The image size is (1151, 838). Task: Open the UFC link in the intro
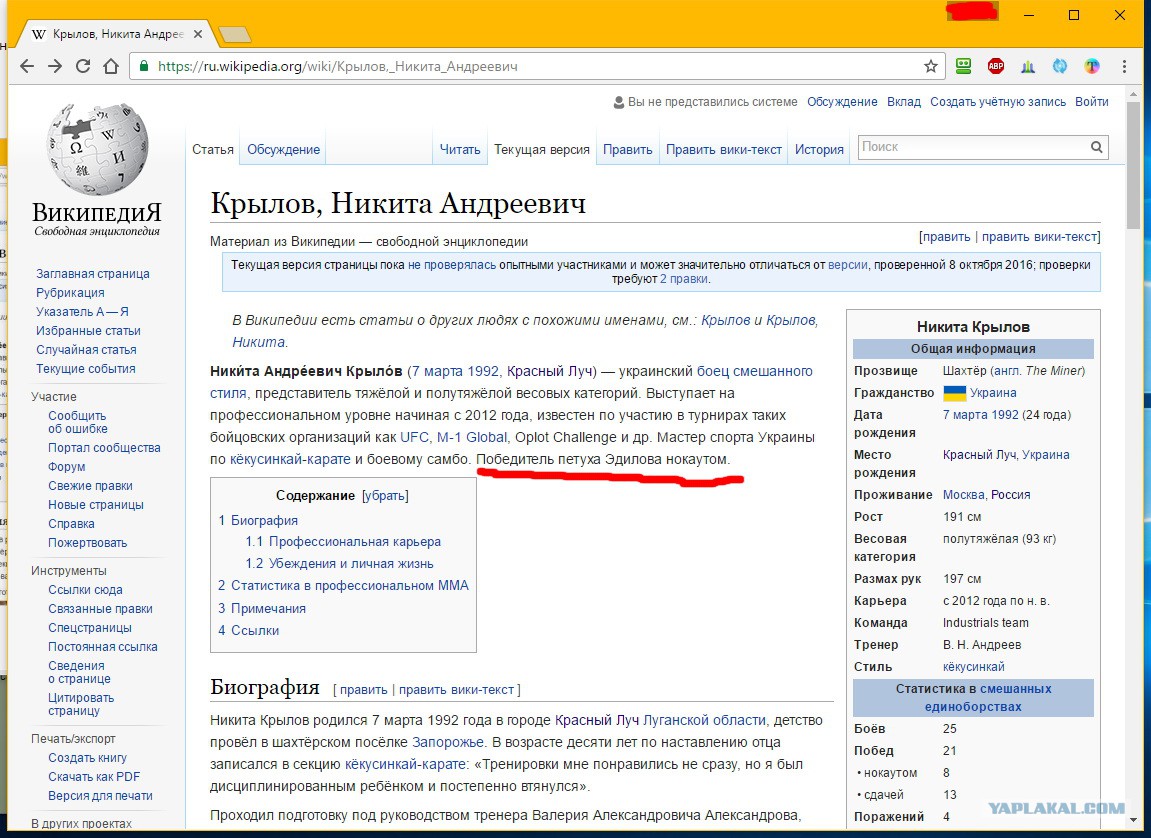coord(414,437)
